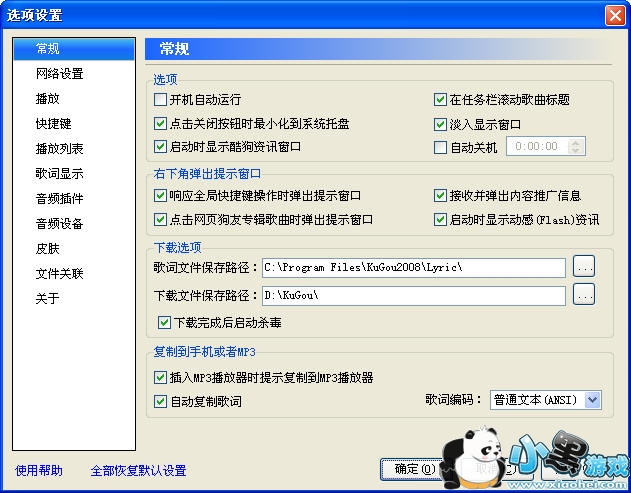Click the 下载文件保存路径 text field

coord(414,296)
